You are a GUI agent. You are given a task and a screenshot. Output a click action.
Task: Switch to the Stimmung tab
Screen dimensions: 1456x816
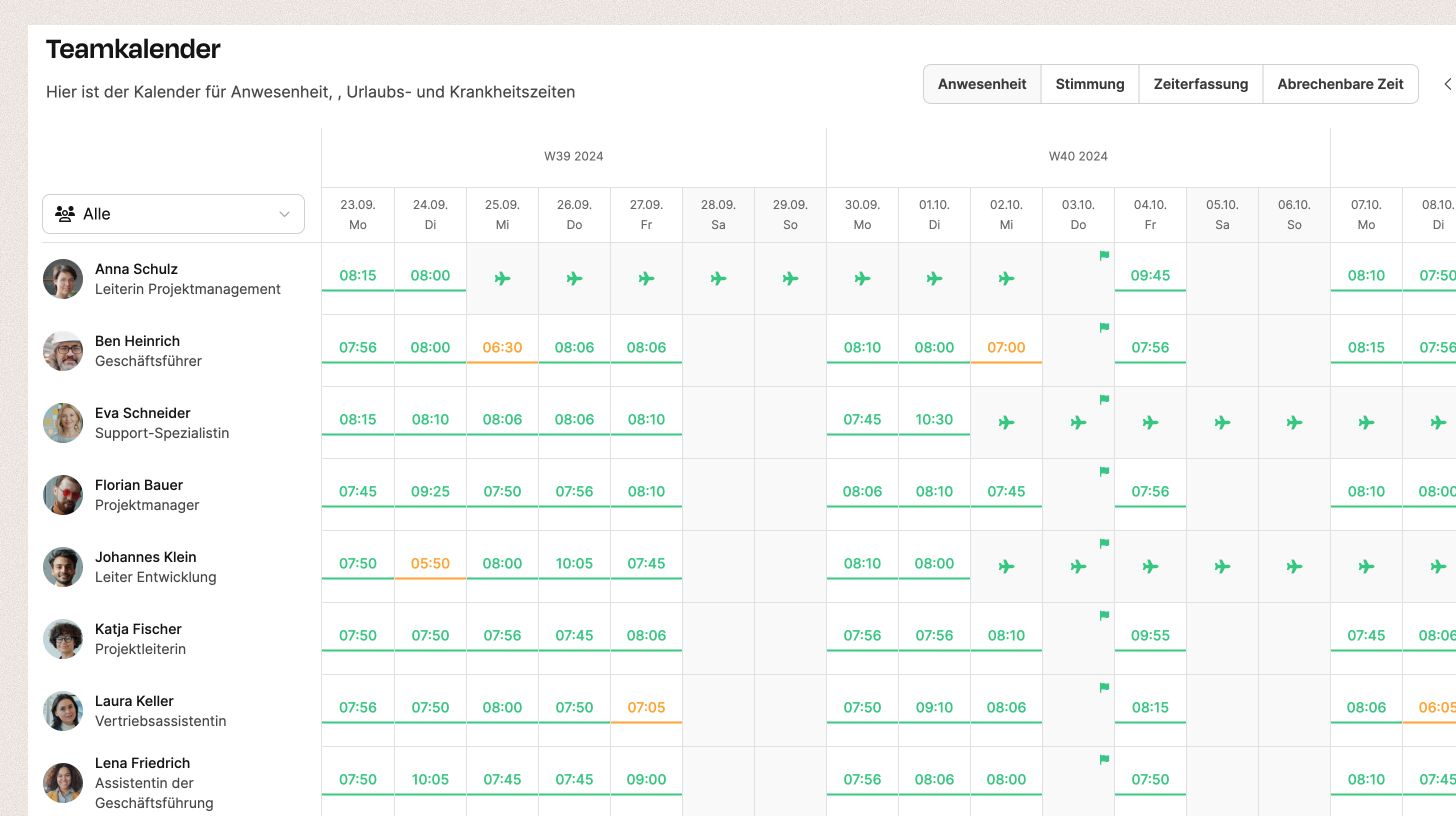1090,84
